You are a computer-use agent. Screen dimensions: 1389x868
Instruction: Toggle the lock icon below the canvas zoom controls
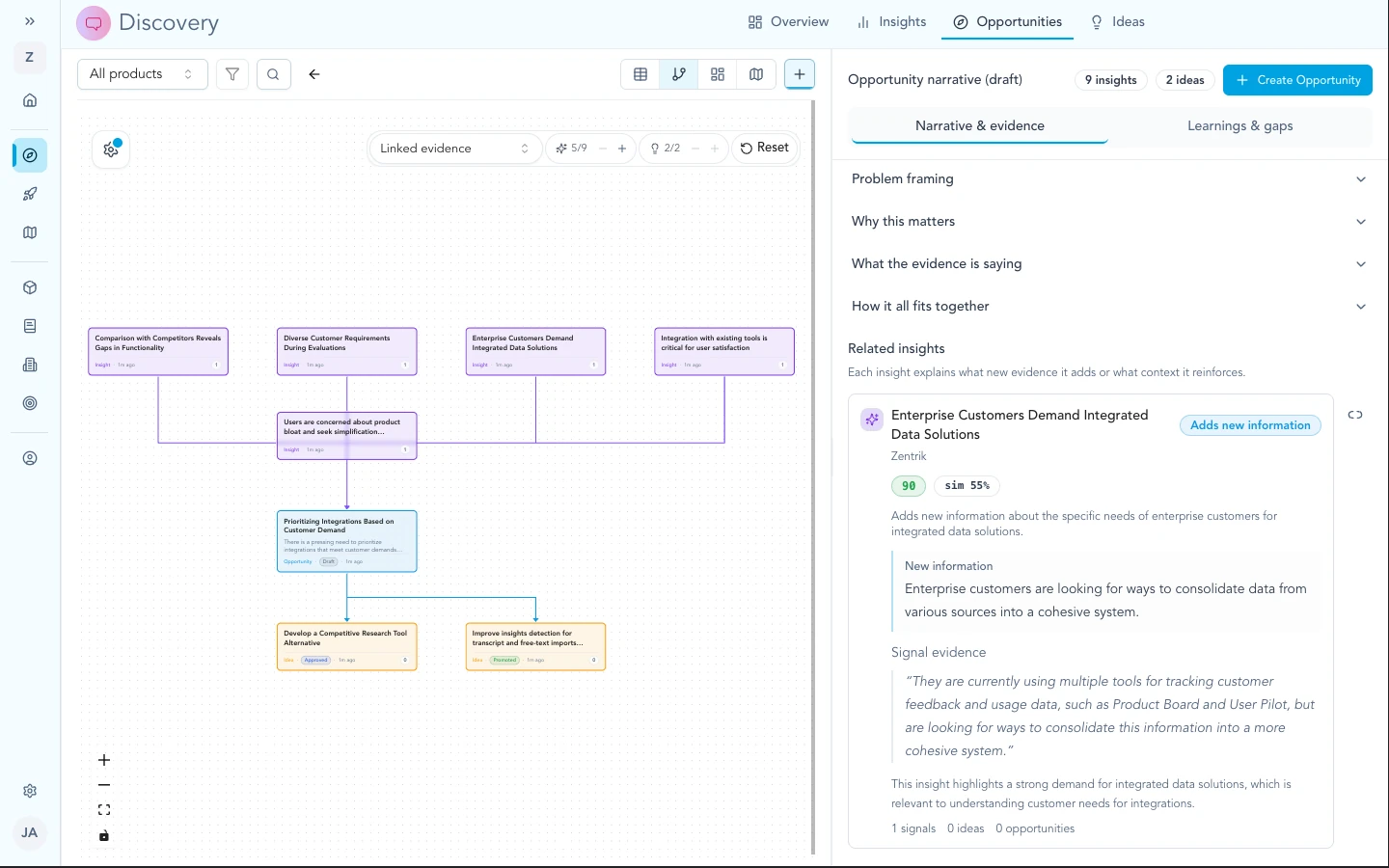click(104, 836)
